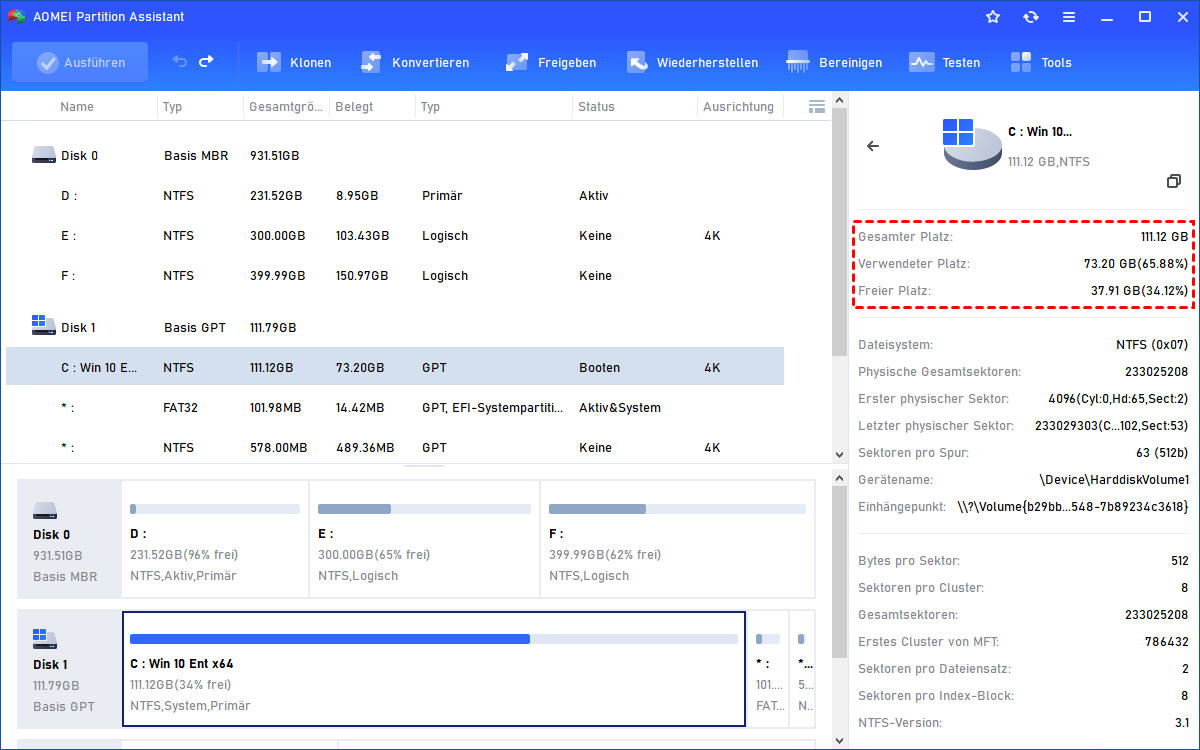
Task: Select Disk 0 block in disk map
Action: click(69, 538)
